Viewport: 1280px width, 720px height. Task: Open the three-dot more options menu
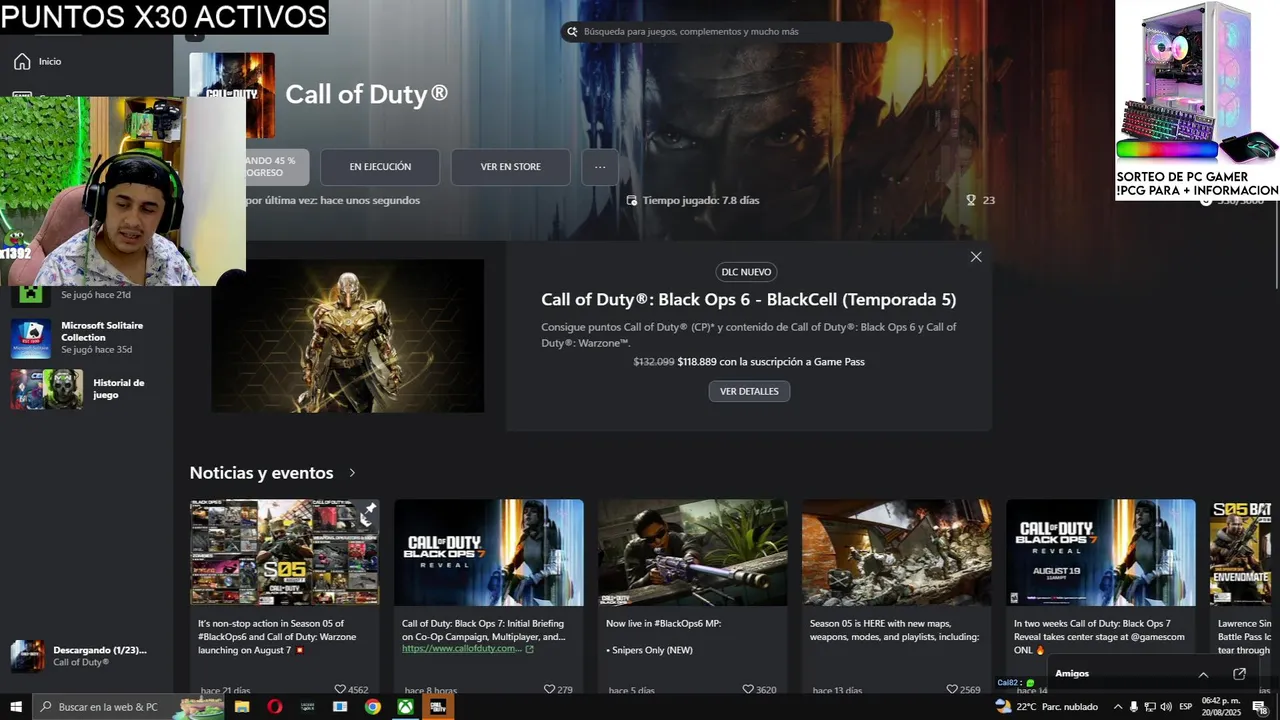tap(600, 167)
